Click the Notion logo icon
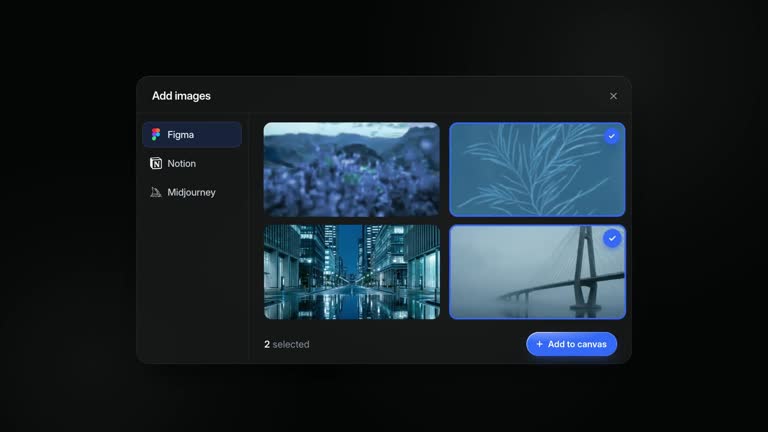The width and height of the screenshot is (768, 432). pyautogui.click(x=156, y=163)
